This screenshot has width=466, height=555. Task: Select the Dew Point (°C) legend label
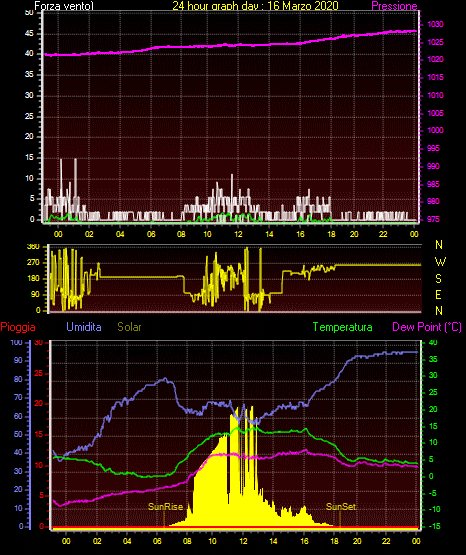tap(427, 327)
